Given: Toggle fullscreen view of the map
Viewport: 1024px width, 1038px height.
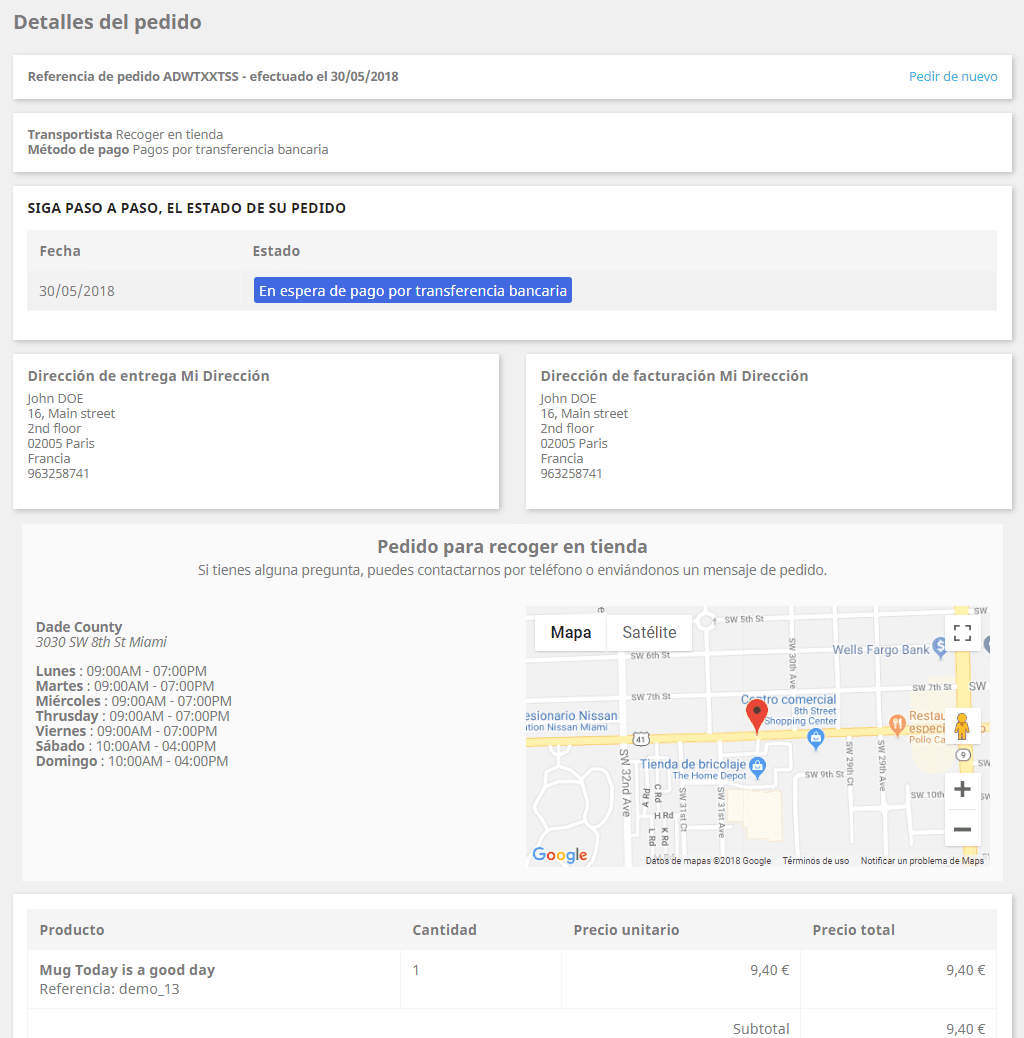Looking at the screenshot, I should [x=962, y=633].
